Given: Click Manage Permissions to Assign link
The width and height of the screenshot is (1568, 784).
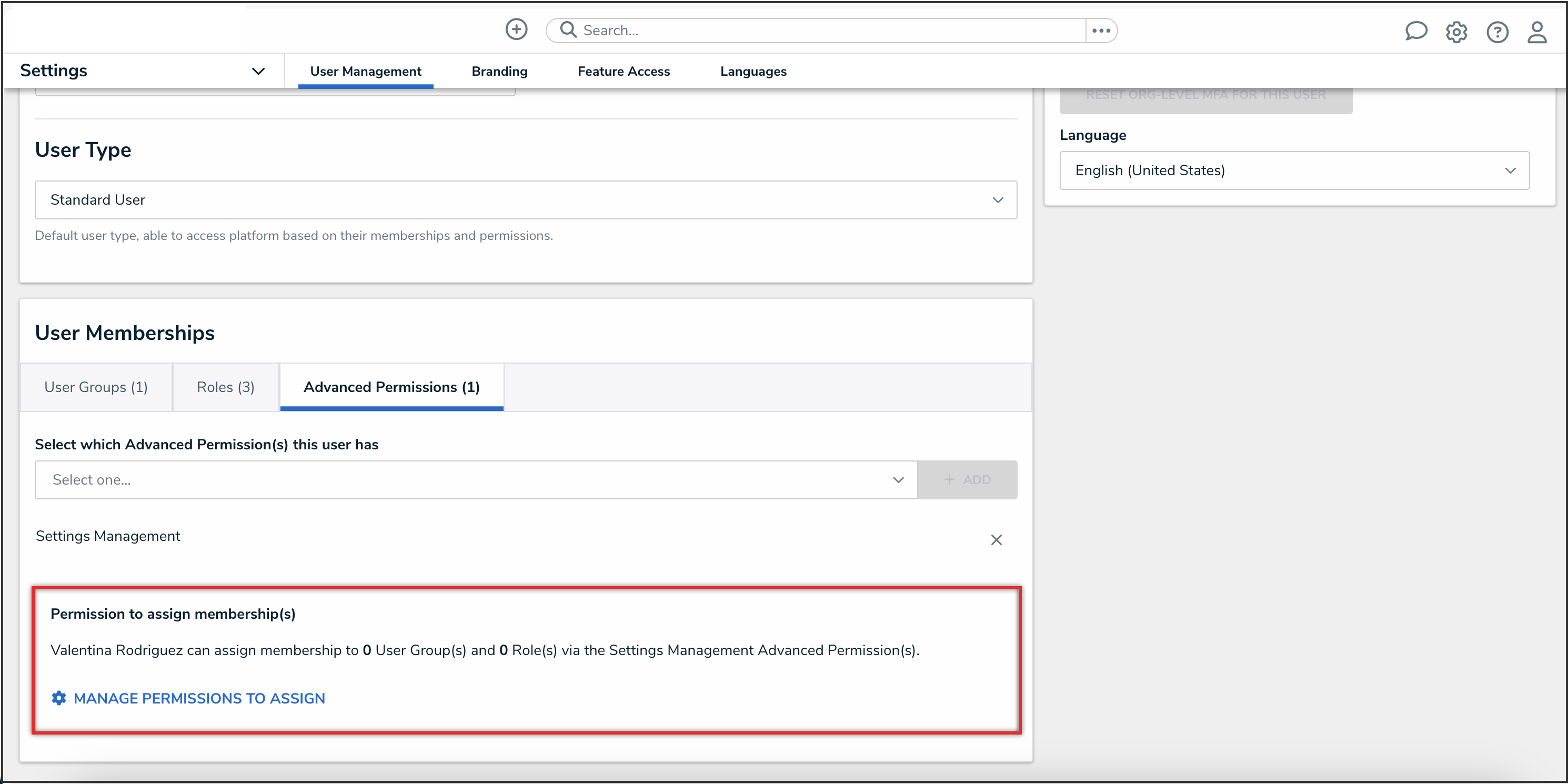Looking at the screenshot, I should [x=199, y=698].
